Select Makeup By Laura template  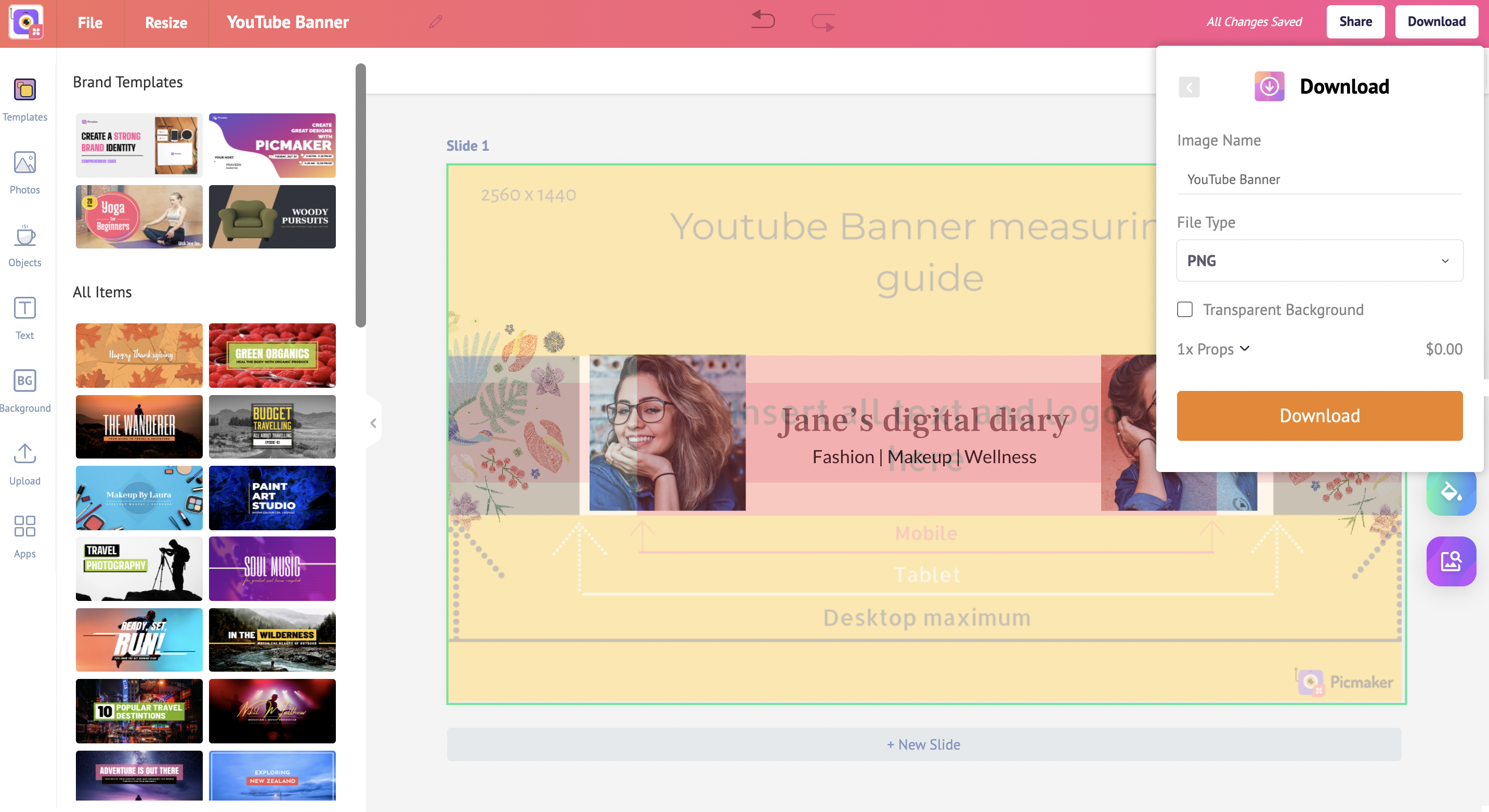pyautogui.click(x=139, y=497)
